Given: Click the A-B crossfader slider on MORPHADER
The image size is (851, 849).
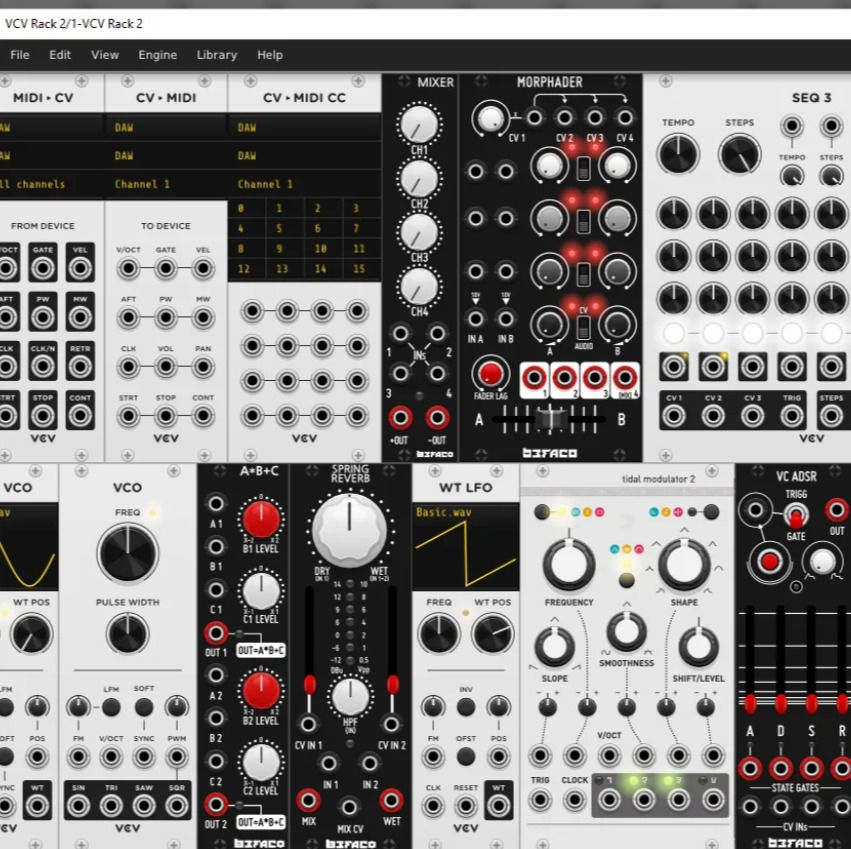Looking at the screenshot, I should pos(550,420).
